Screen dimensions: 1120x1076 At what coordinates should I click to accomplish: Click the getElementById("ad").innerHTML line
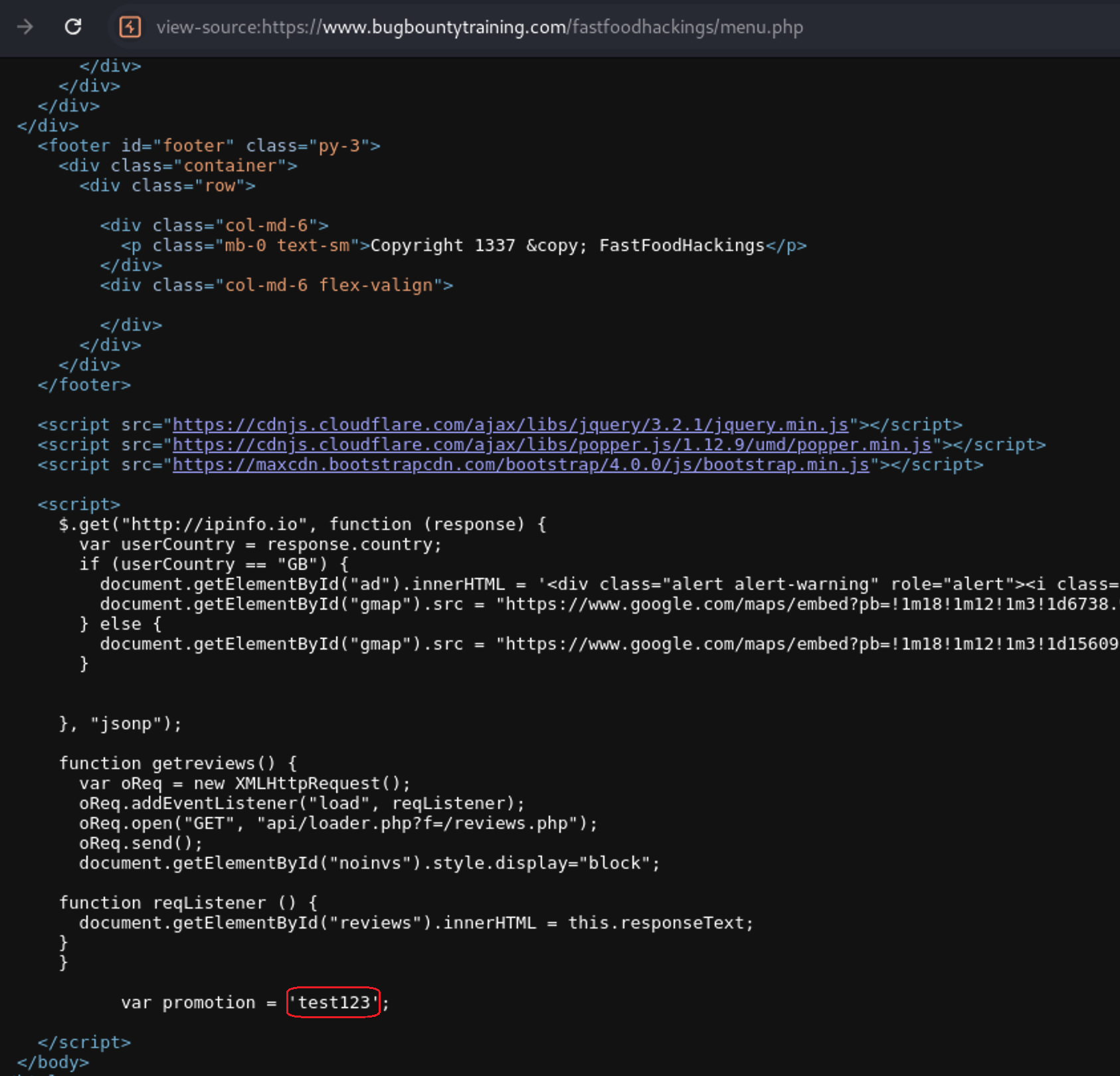pos(609,584)
